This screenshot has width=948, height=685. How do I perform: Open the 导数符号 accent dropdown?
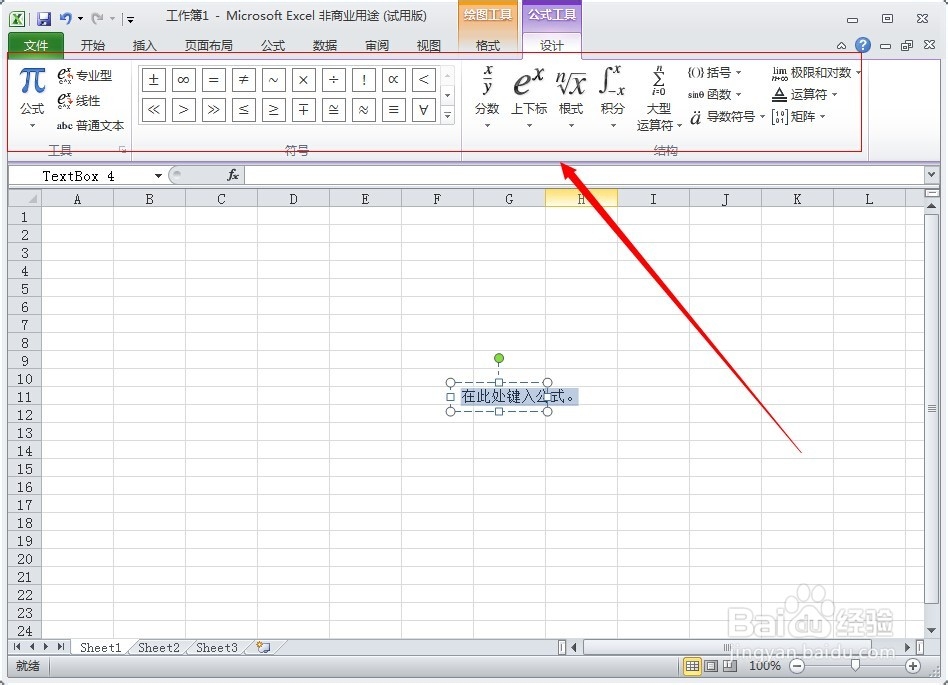click(x=727, y=117)
